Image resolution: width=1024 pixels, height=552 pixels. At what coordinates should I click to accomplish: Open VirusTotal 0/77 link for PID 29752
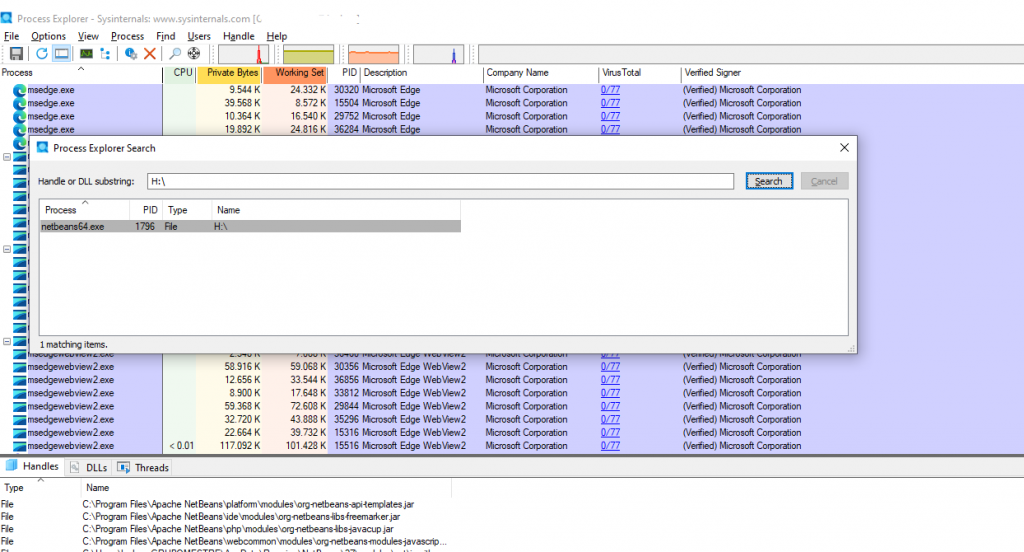[610, 116]
